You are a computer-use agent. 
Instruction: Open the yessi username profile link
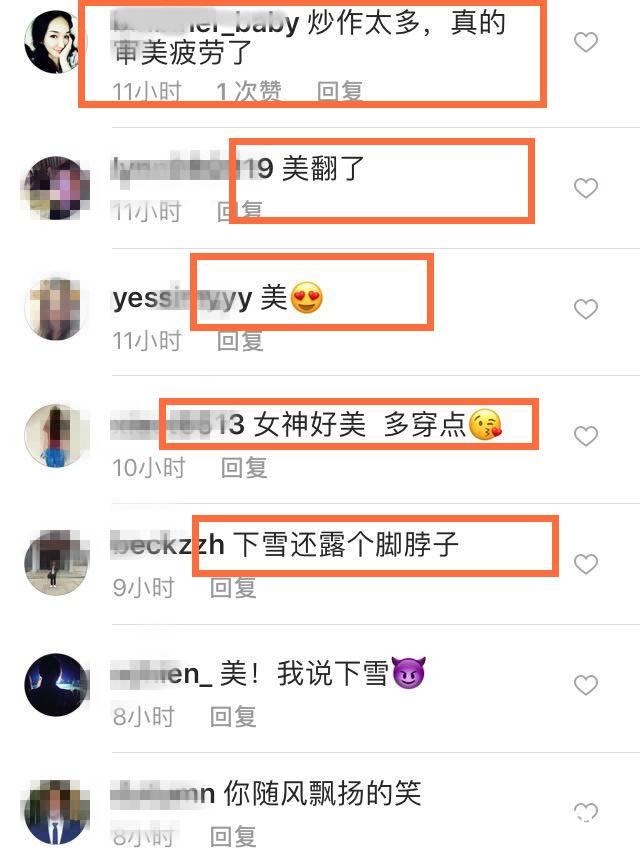[182, 298]
